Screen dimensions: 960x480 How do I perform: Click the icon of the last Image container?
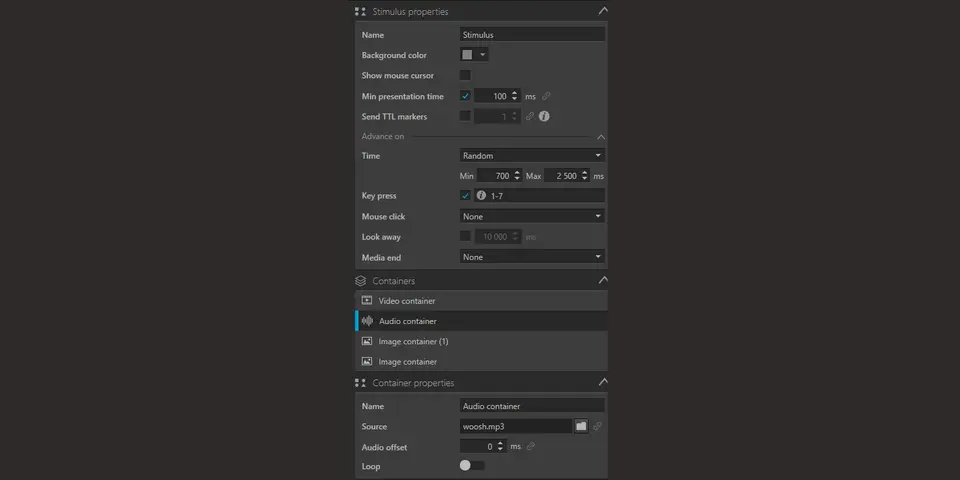[x=367, y=361]
